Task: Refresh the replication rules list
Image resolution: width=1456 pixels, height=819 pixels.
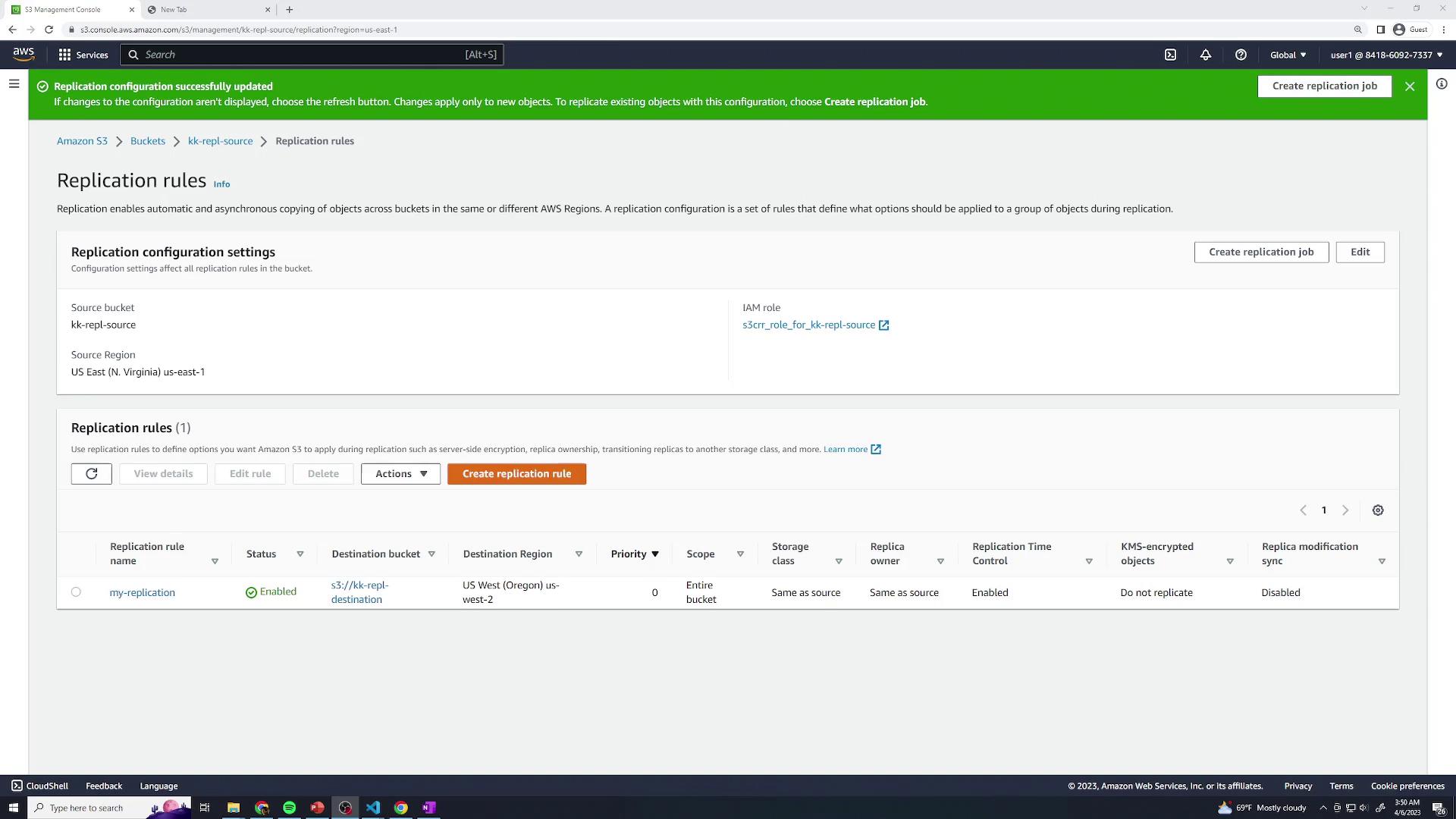Action: point(92,474)
